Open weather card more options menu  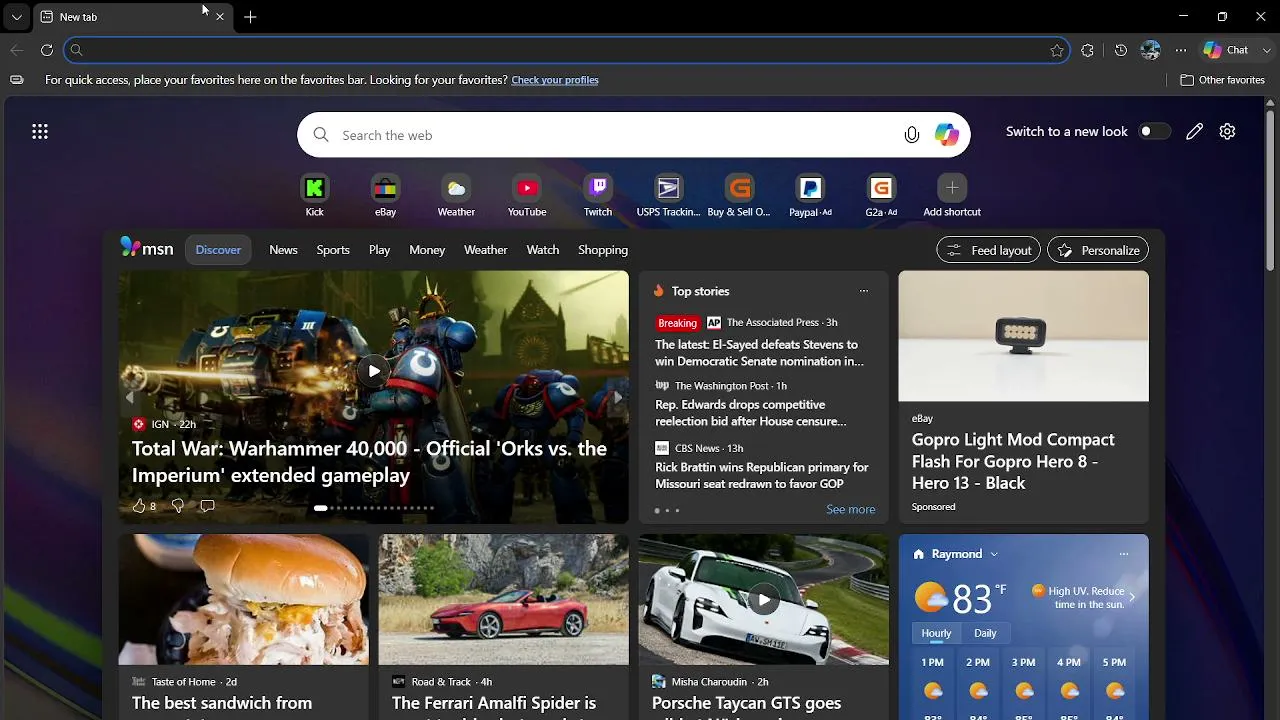coord(1124,554)
